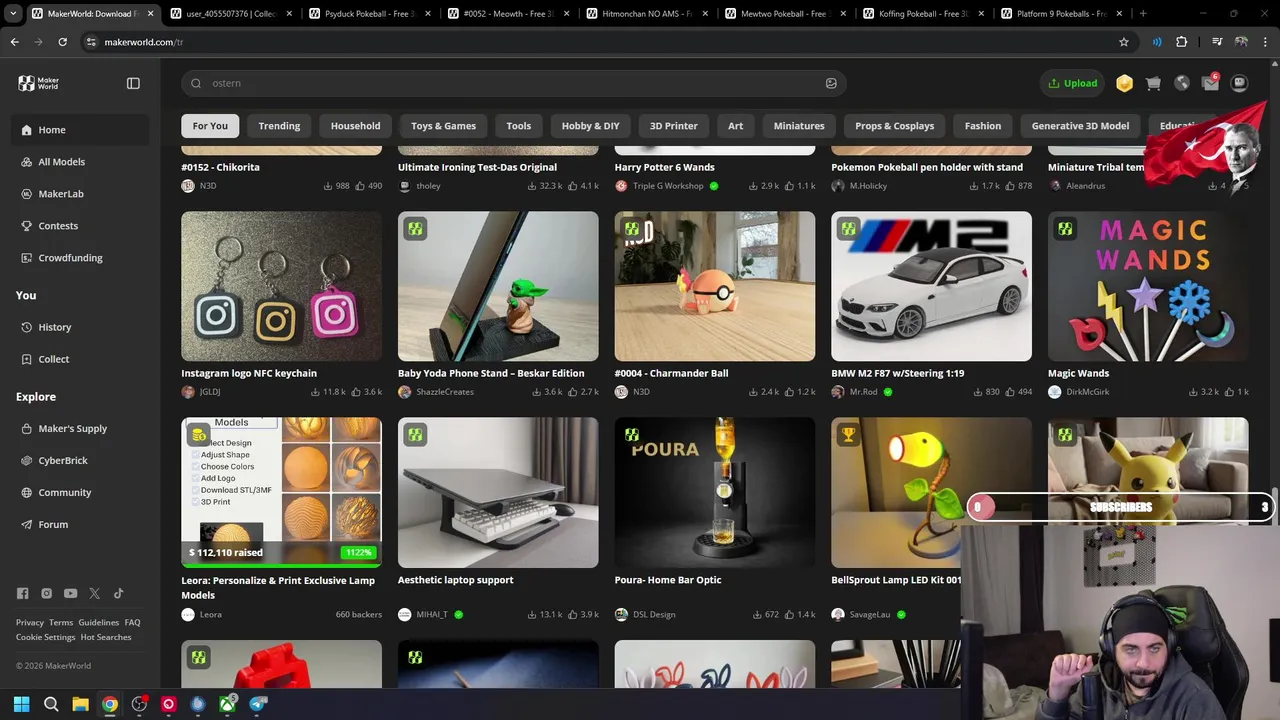This screenshot has height=720, width=1280.
Task: Click the gold hexagon points icon
Action: pyautogui.click(x=1124, y=84)
